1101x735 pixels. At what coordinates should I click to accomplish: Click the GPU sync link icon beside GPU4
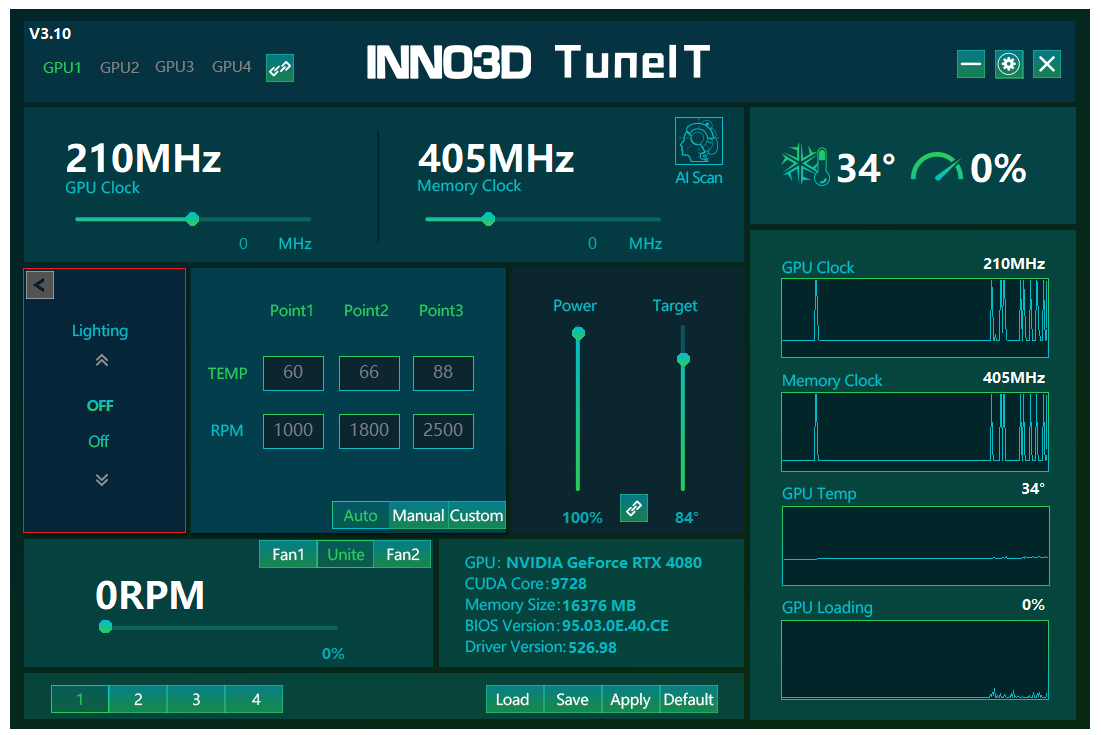pos(279,68)
